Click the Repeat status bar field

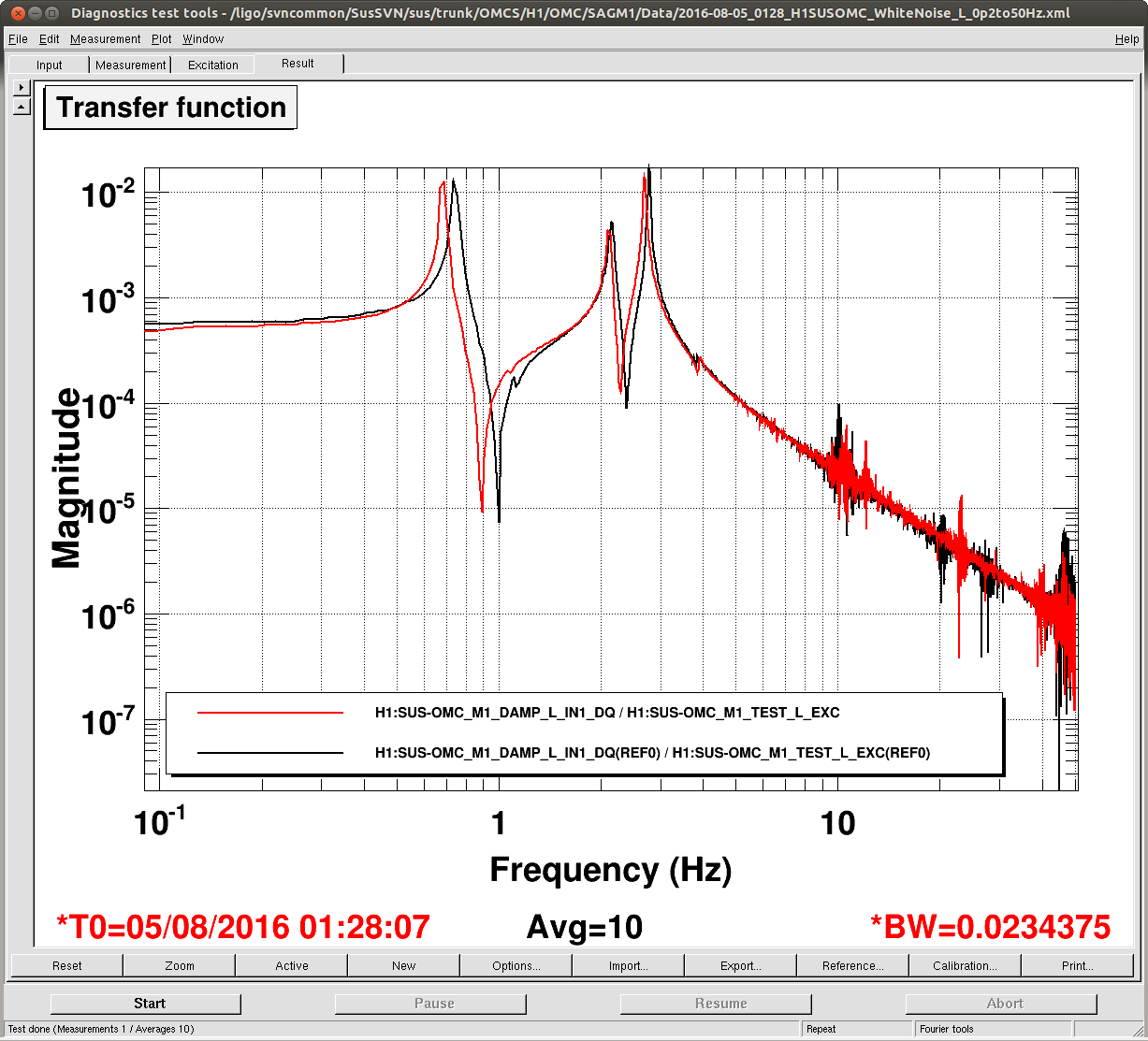click(858, 1029)
